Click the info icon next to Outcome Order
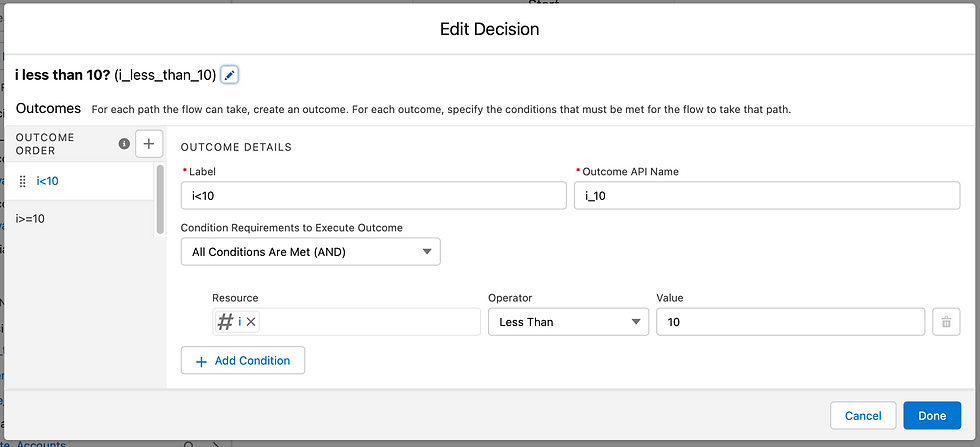The image size is (980, 447). [x=124, y=144]
